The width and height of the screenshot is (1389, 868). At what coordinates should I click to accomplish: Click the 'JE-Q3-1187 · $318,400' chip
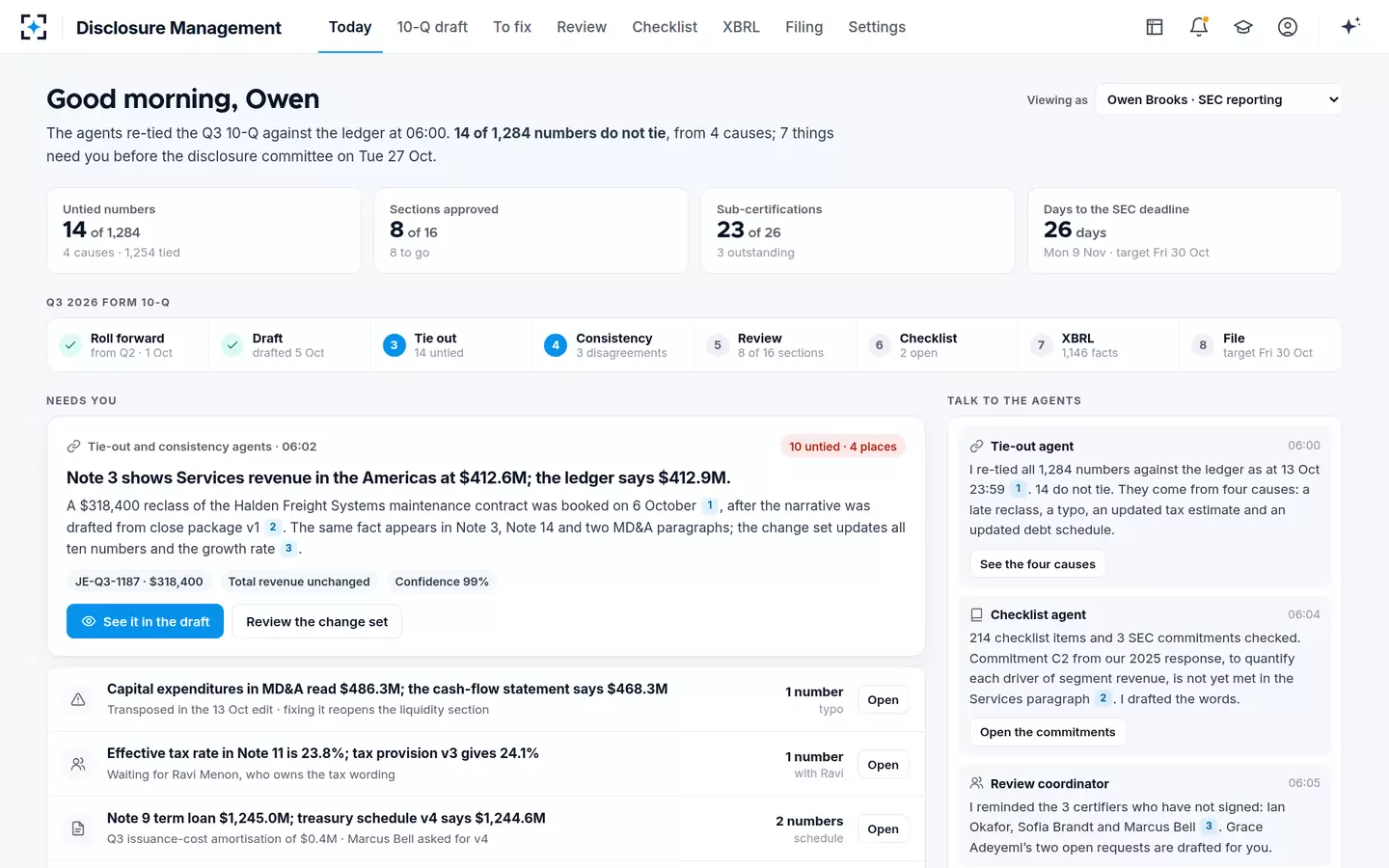click(x=139, y=582)
